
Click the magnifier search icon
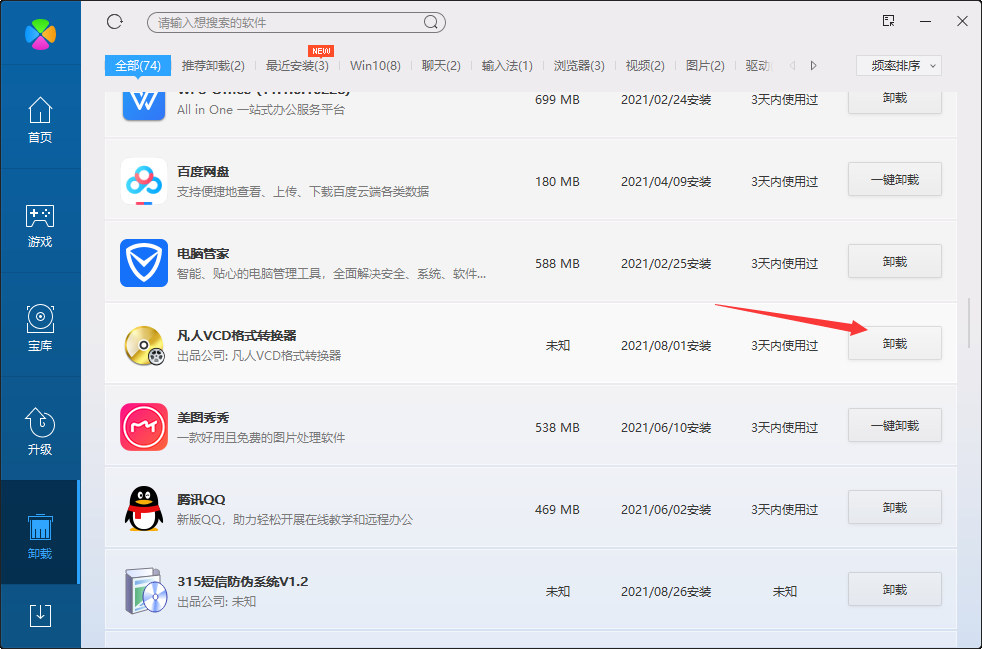[x=431, y=23]
